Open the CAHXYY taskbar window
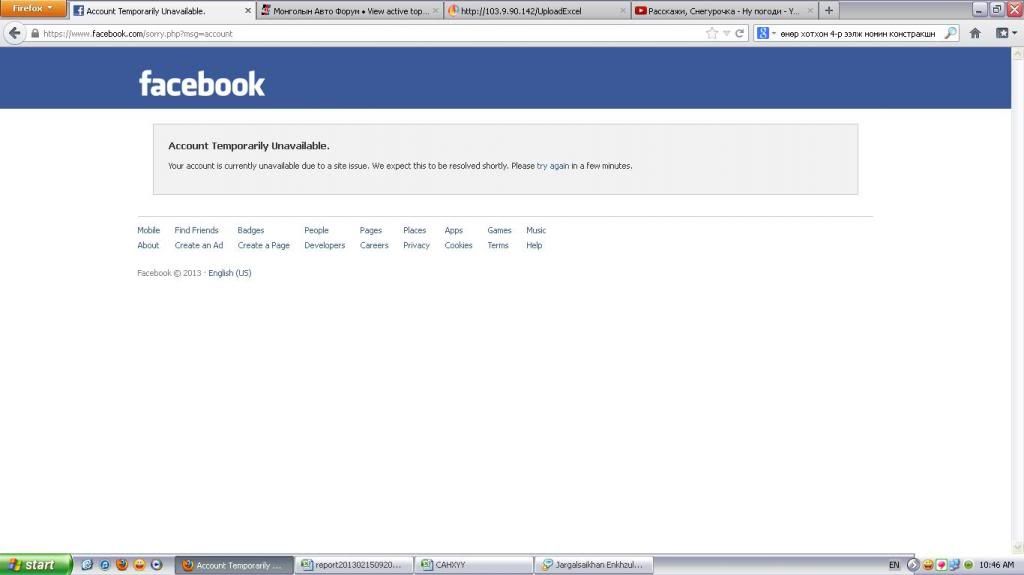This screenshot has height=575, width=1024. tap(474, 565)
